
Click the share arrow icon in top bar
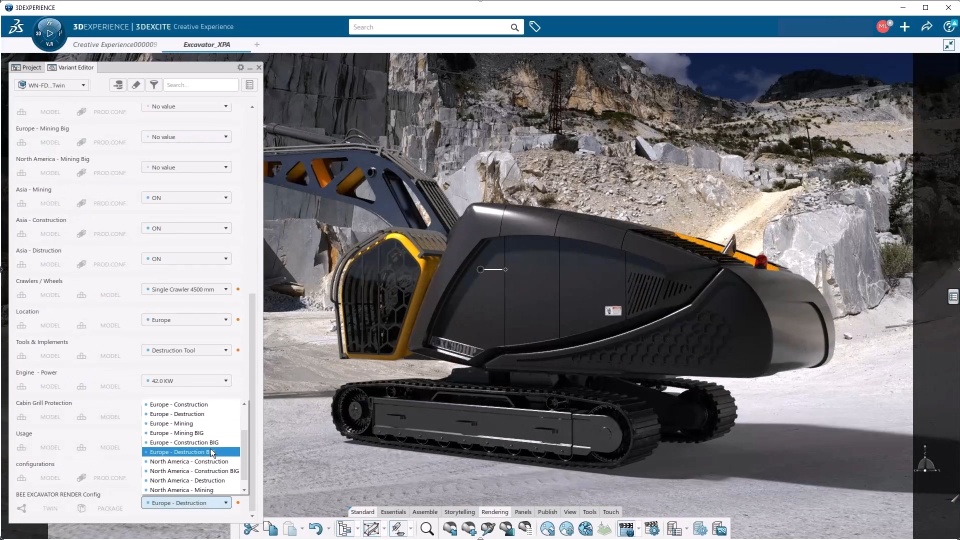[926, 27]
